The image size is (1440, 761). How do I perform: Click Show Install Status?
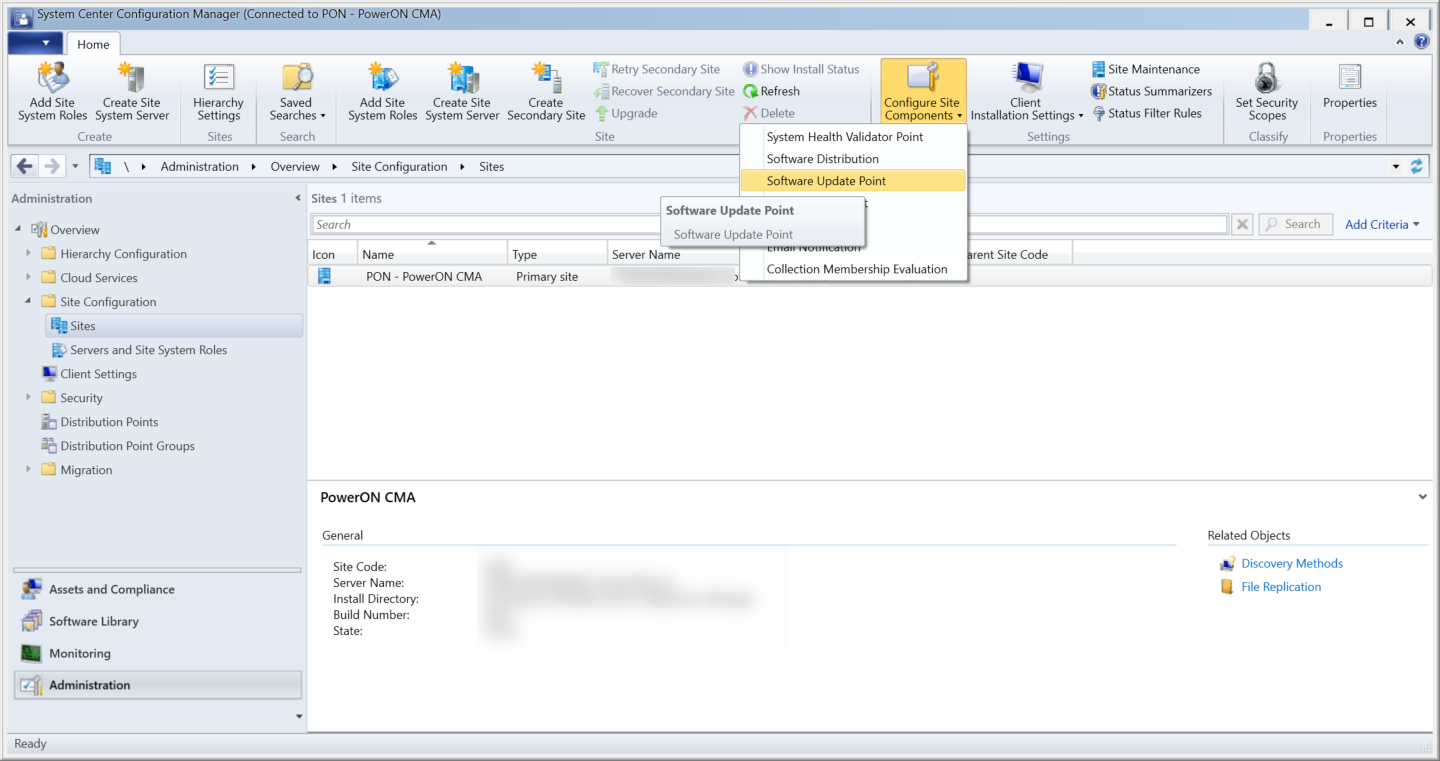801,69
